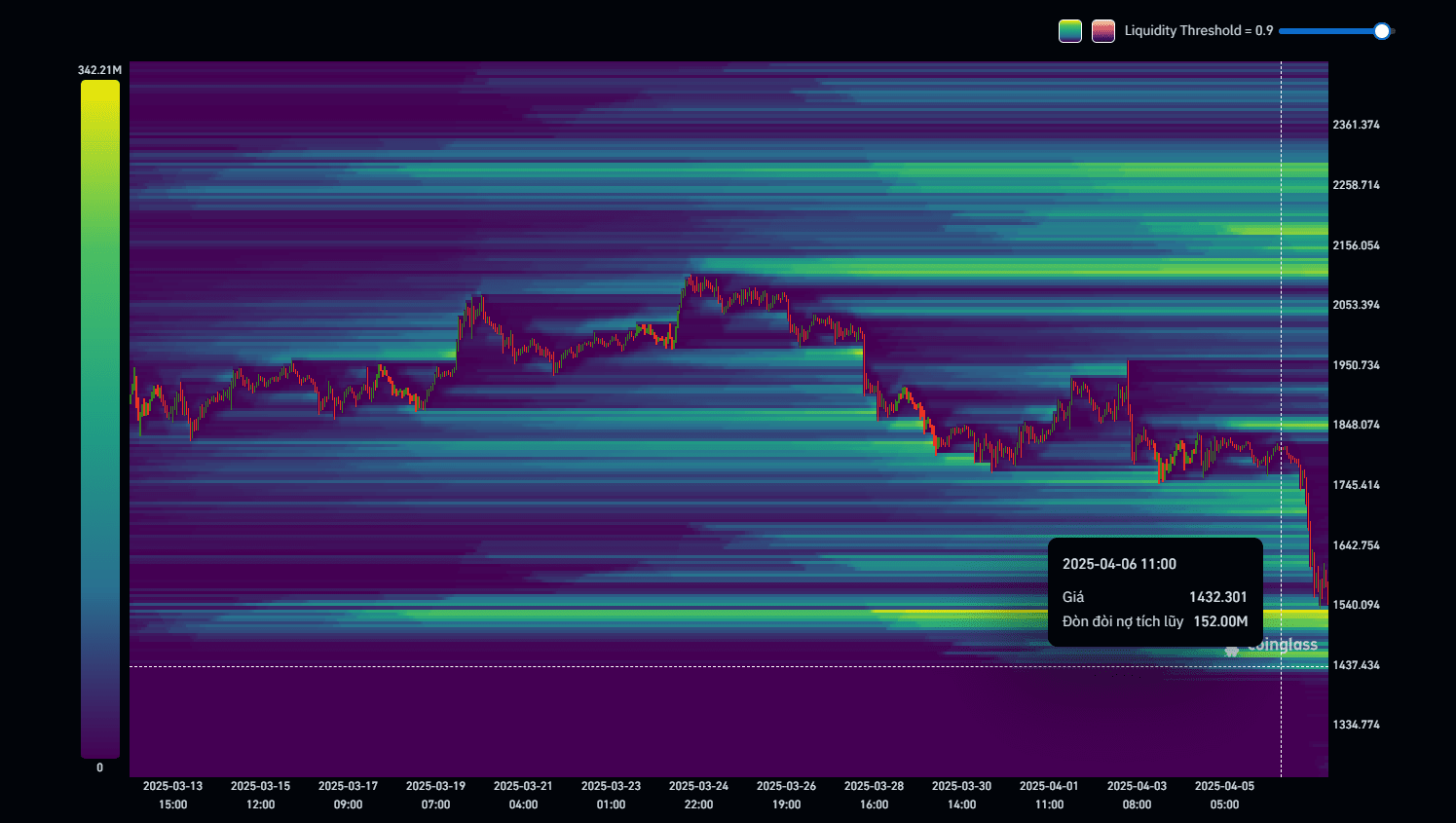Click the 2053.394 price axis label
The width and height of the screenshot is (1456, 823).
(1356, 305)
